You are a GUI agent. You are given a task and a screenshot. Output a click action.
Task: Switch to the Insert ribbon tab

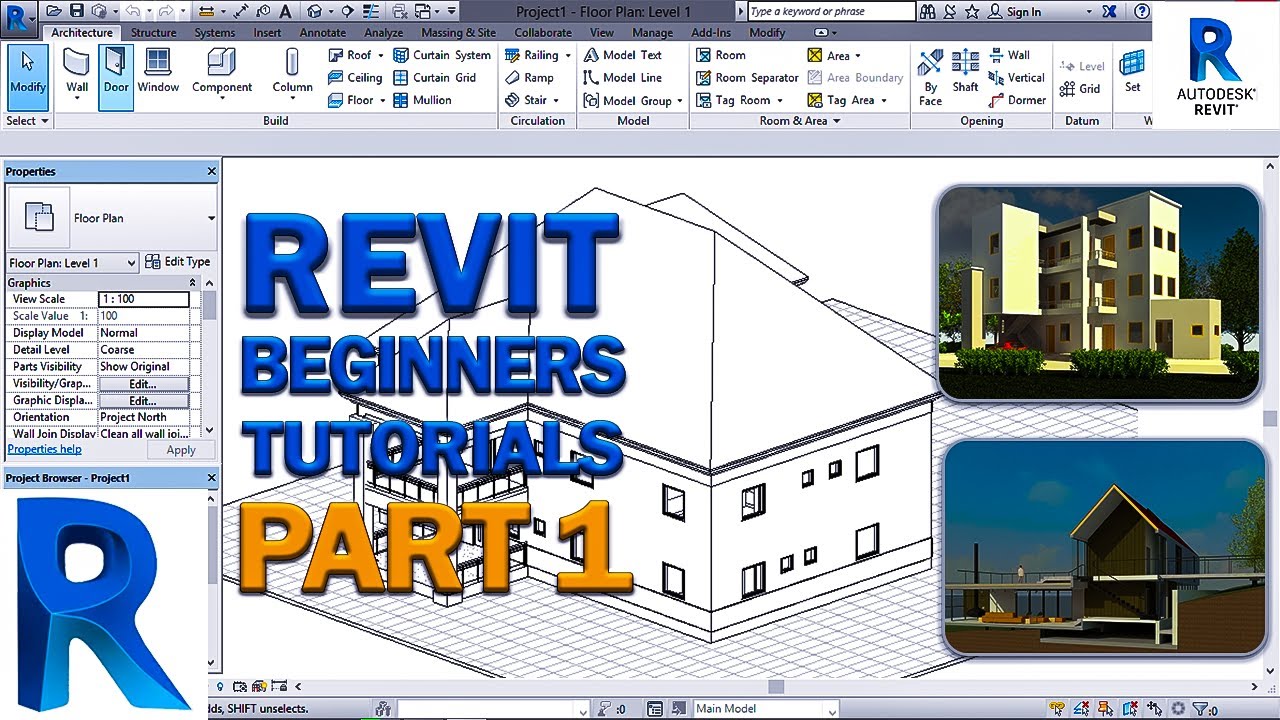(267, 33)
